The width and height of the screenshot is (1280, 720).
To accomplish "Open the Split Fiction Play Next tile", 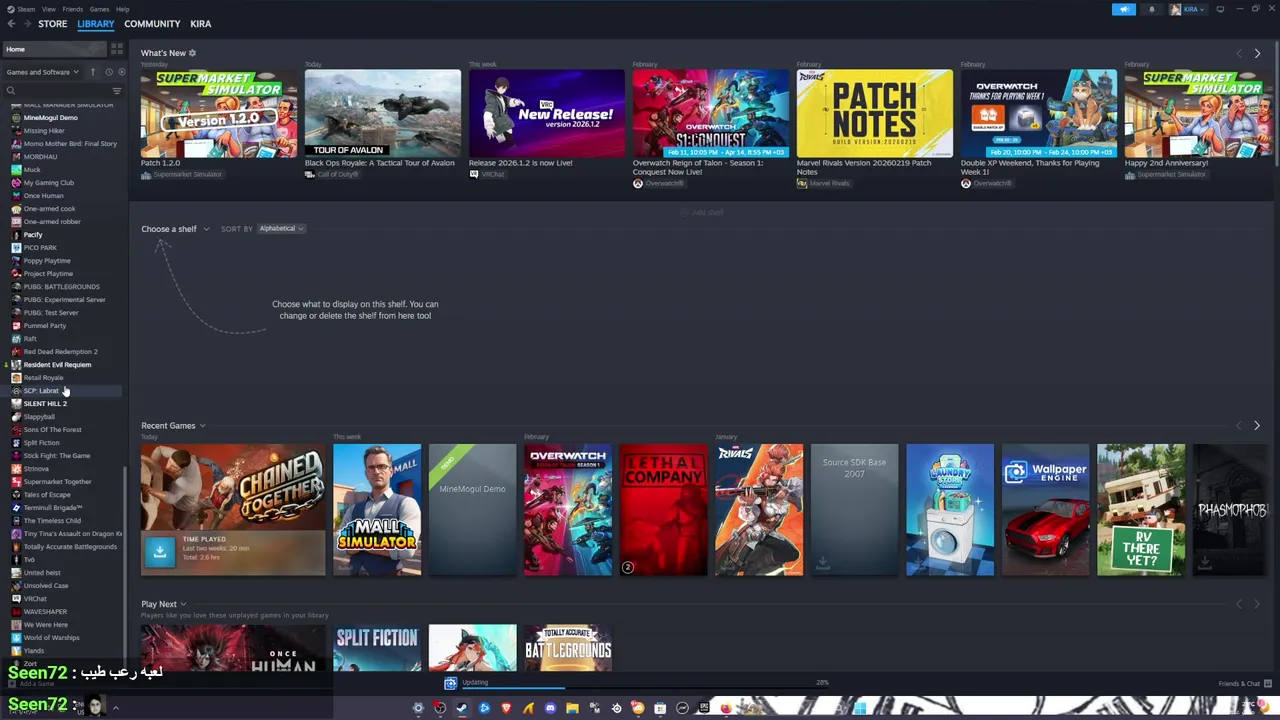I will (x=377, y=649).
